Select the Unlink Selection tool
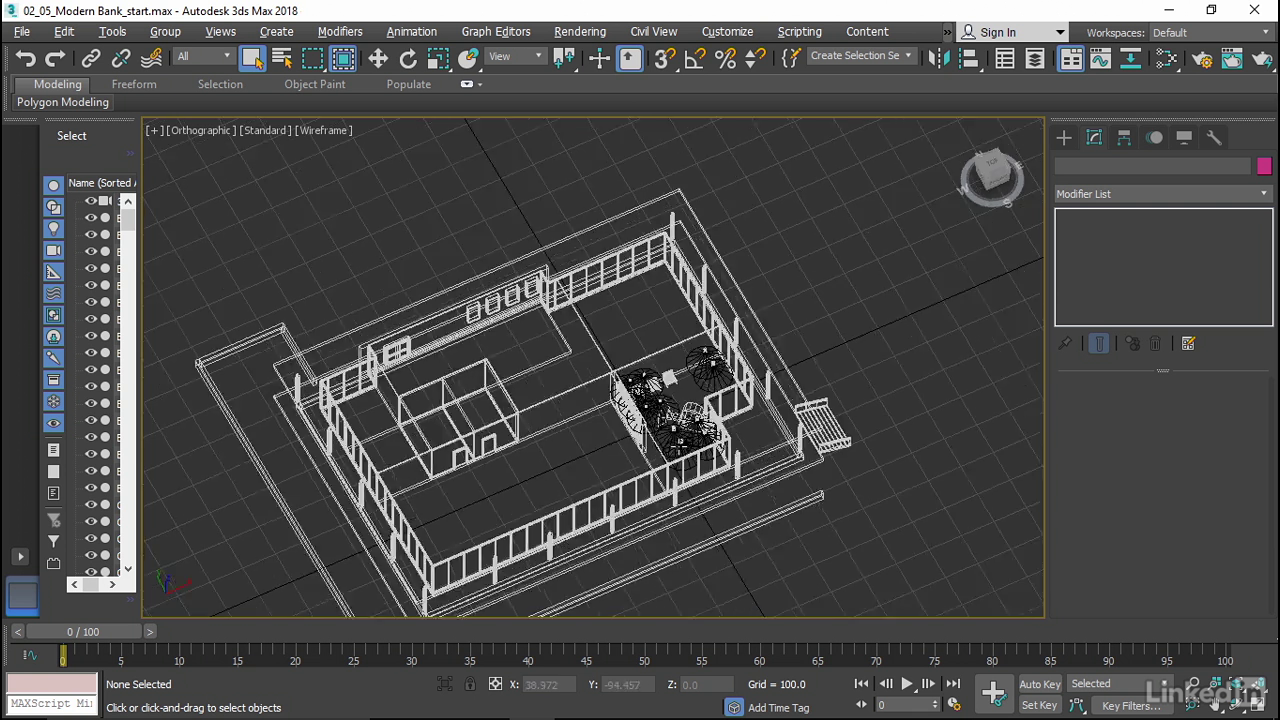The height and width of the screenshot is (720, 1280). click(121, 59)
